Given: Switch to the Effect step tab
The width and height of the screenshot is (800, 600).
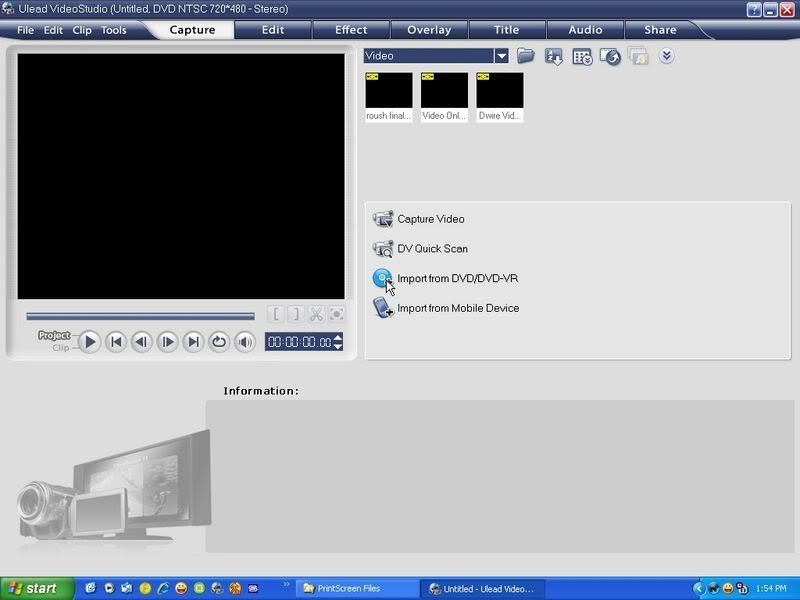Looking at the screenshot, I should tap(350, 30).
